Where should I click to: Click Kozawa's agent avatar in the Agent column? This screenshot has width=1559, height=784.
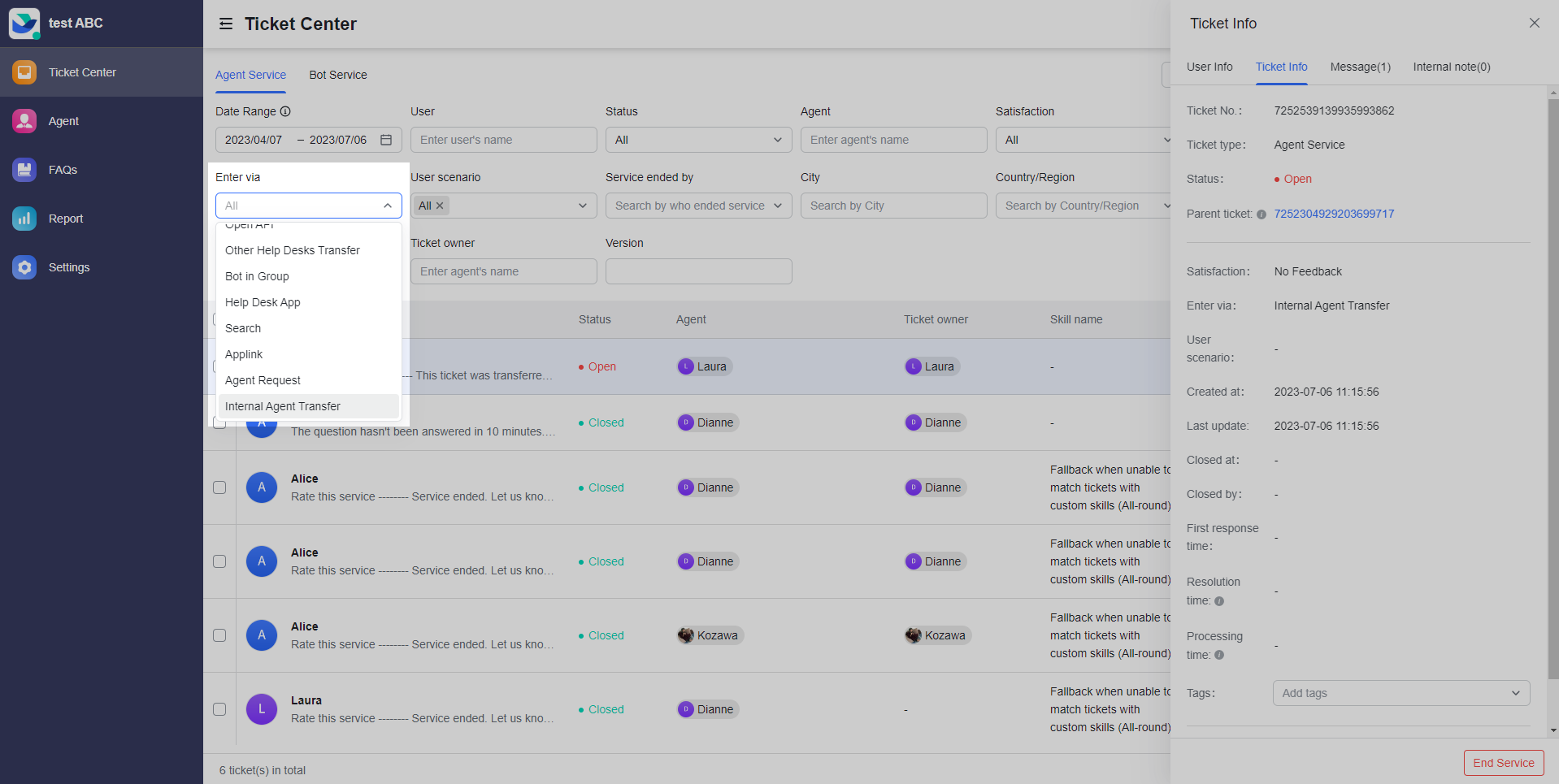coord(686,635)
